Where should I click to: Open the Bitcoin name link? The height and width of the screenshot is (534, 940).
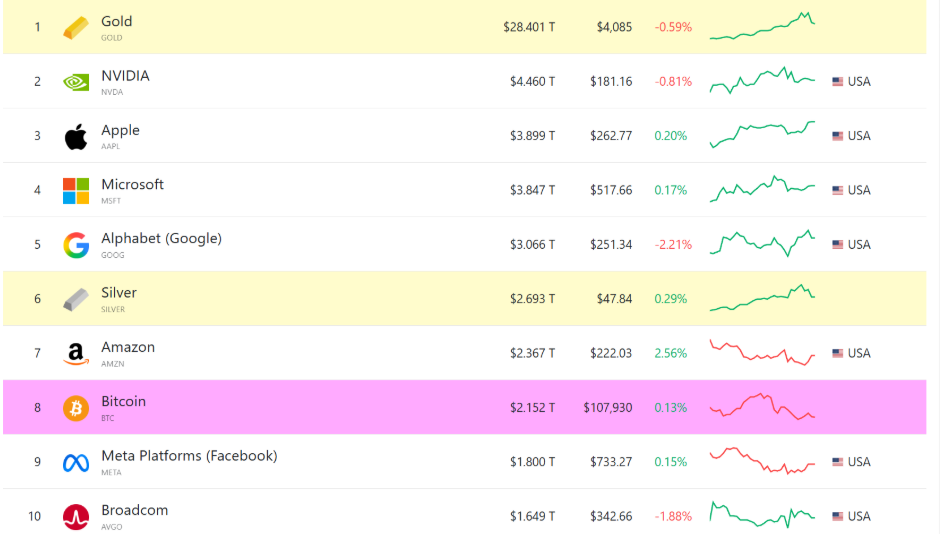123,401
